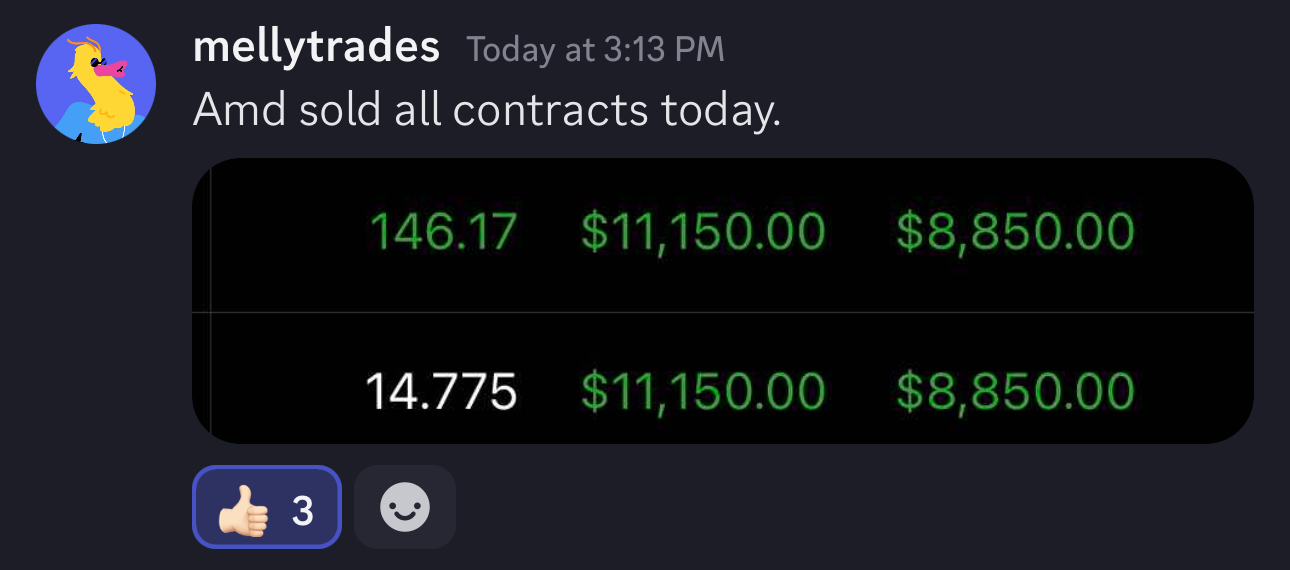
Task: Click the reaction count number 3
Action: pyautogui.click(x=302, y=511)
